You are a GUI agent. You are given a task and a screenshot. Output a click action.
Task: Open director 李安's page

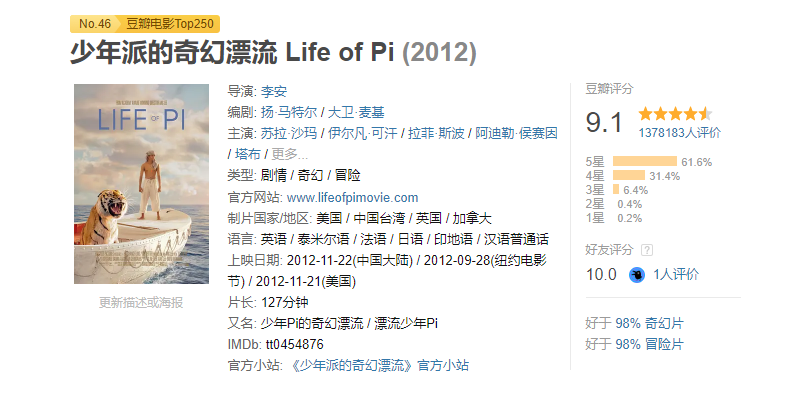[x=274, y=92]
